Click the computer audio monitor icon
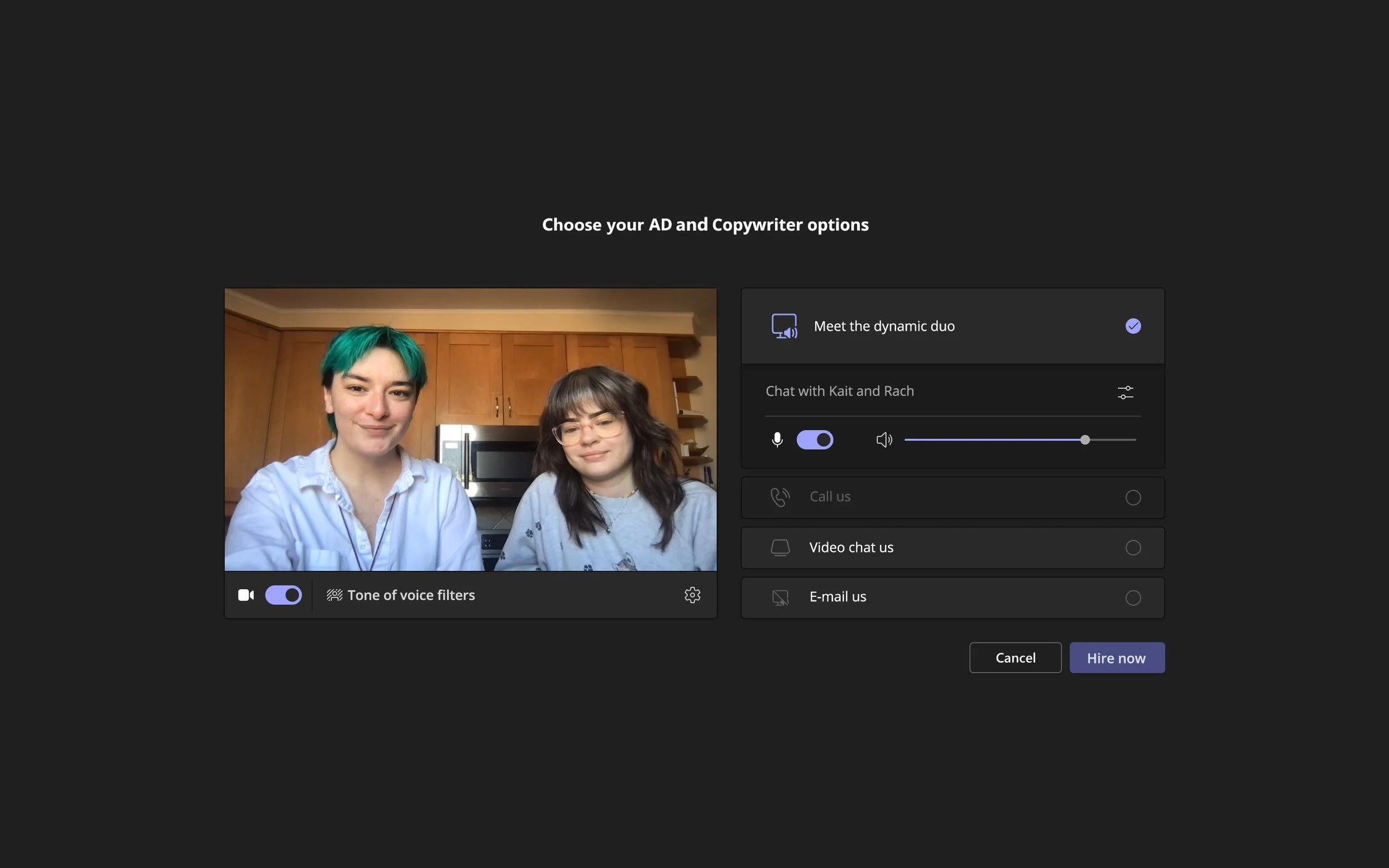Image resolution: width=1389 pixels, height=868 pixels. coord(784,326)
